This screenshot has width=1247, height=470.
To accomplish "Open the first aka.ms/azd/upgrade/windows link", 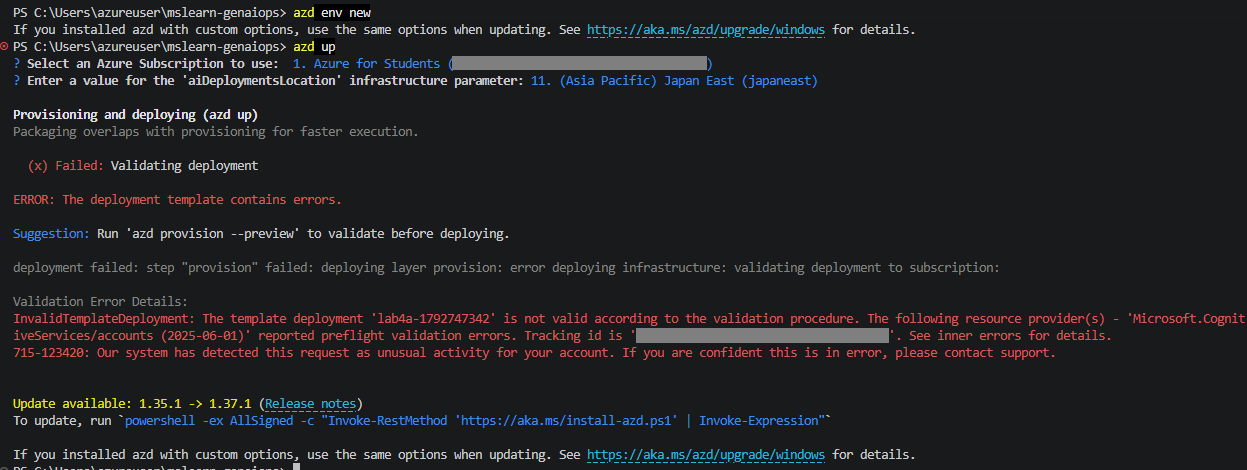I will point(706,30).
